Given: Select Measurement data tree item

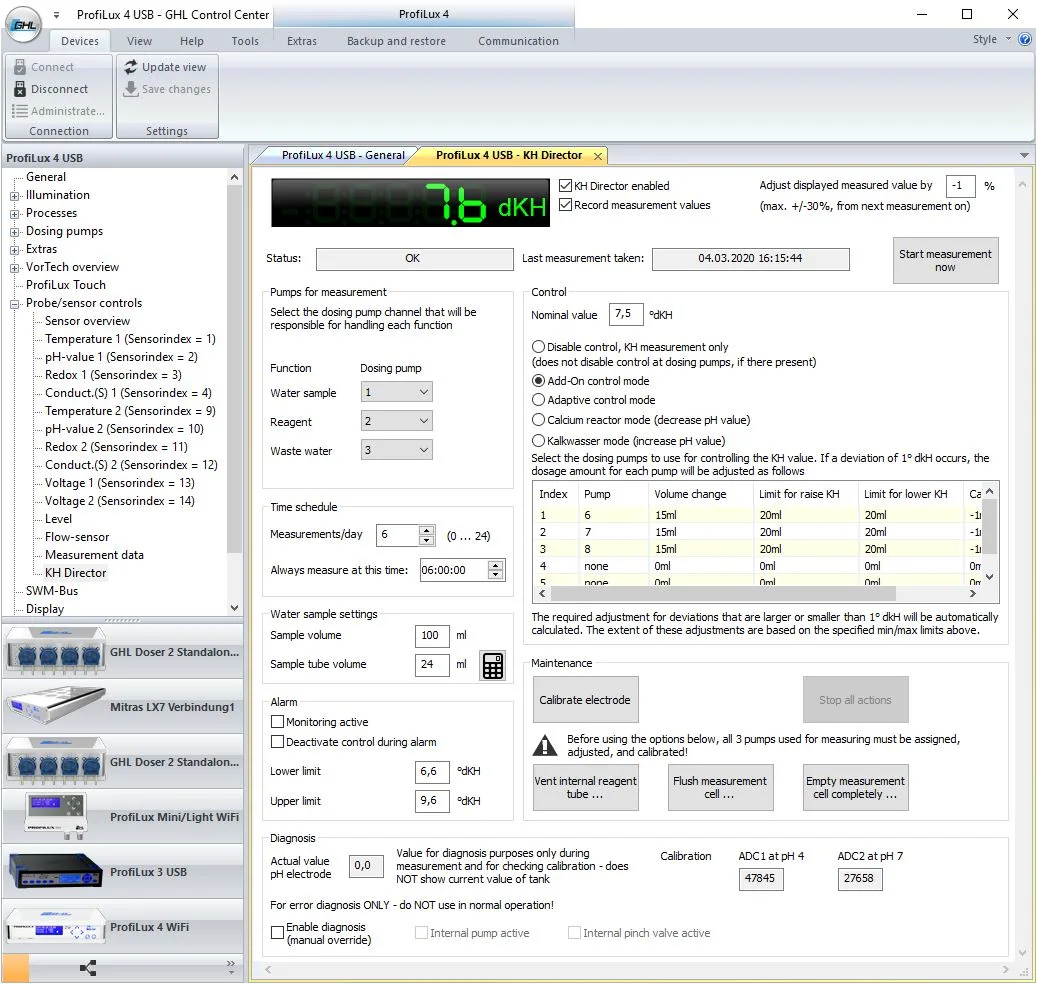Looking at the screenshot, I should point(94,555).
